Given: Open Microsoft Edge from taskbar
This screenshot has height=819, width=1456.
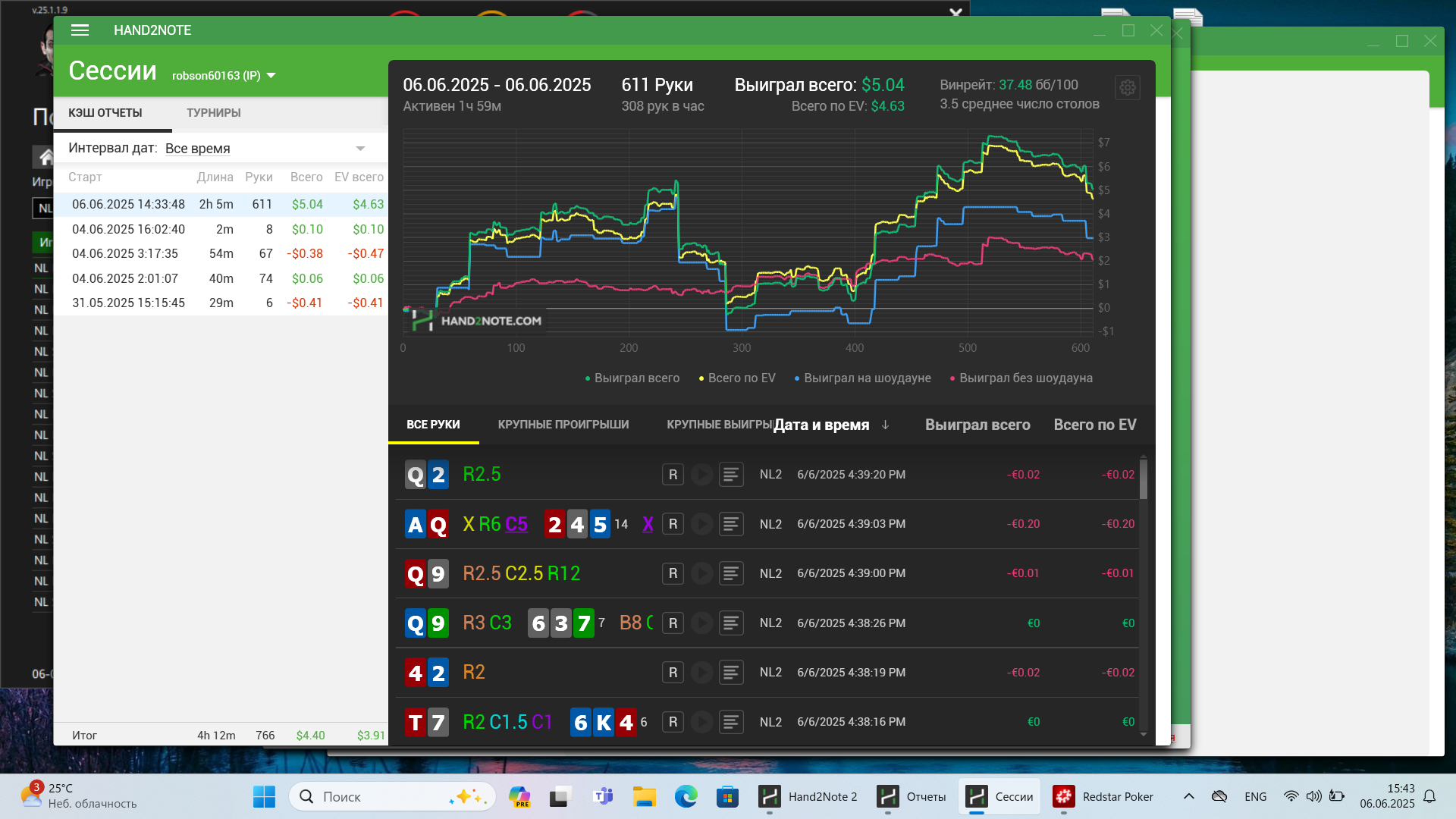Looking at the screenshot, I should click(686, 796).
